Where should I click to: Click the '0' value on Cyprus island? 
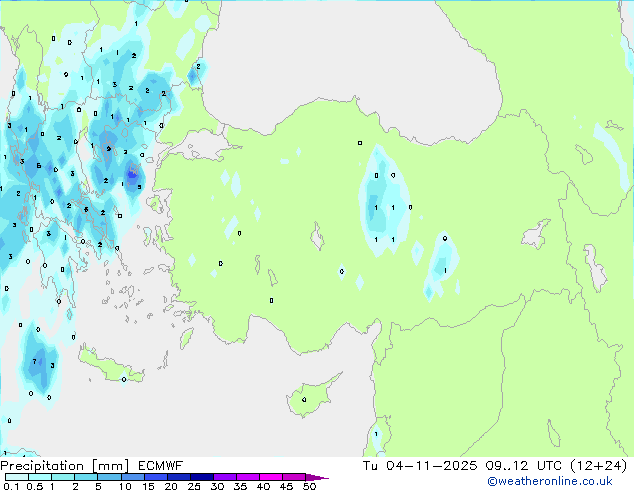[x=304, y=400]
